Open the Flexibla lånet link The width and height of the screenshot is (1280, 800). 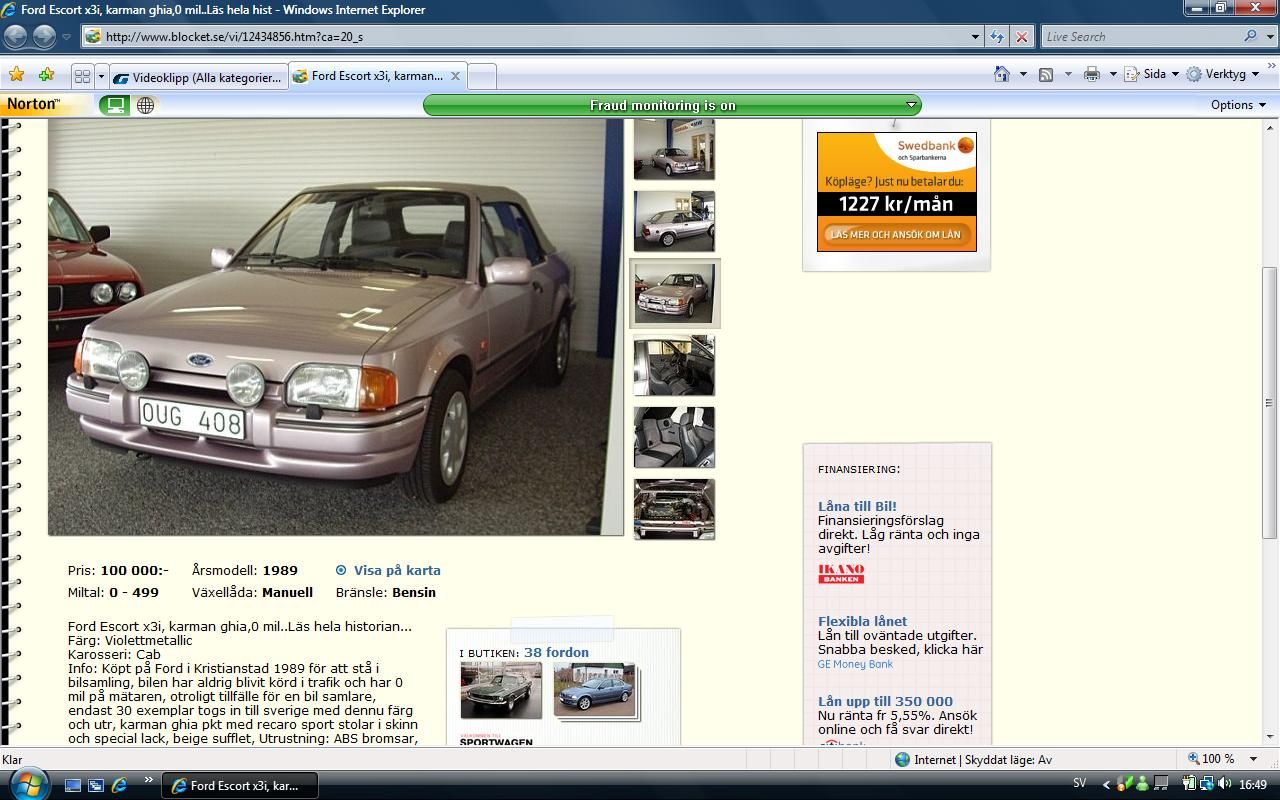[x=862, y=621]
